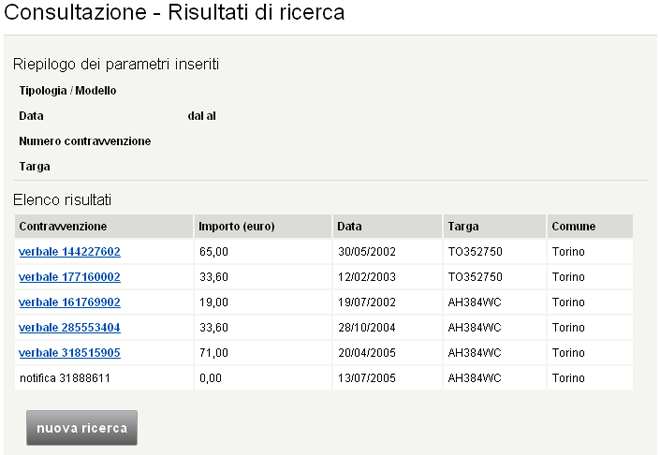Click the Targa column header in results table
This screenshot has height=455, width=660.
point(463,226)
